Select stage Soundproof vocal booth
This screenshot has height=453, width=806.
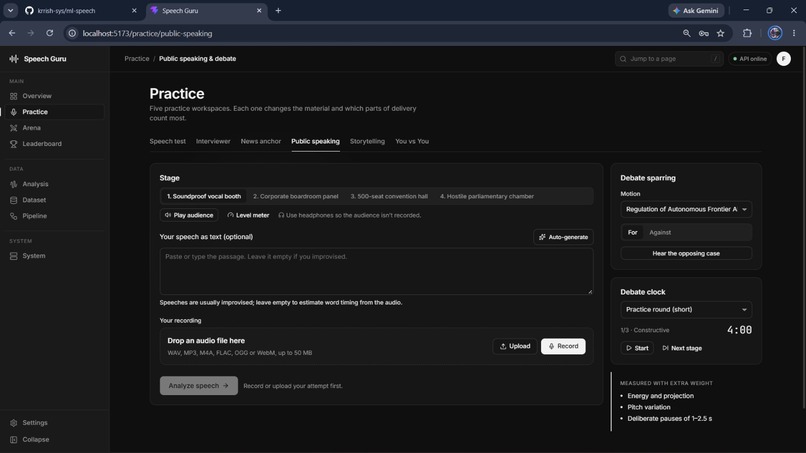(204, 196)
